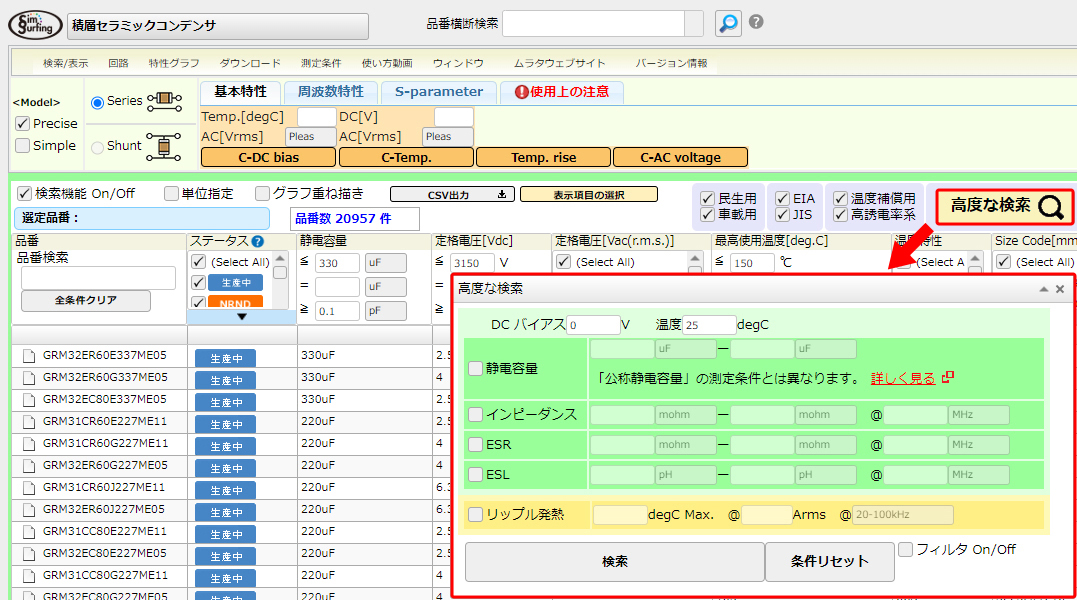
Task: Switch to the 周波数特性 tab
Action: (330, 92)
